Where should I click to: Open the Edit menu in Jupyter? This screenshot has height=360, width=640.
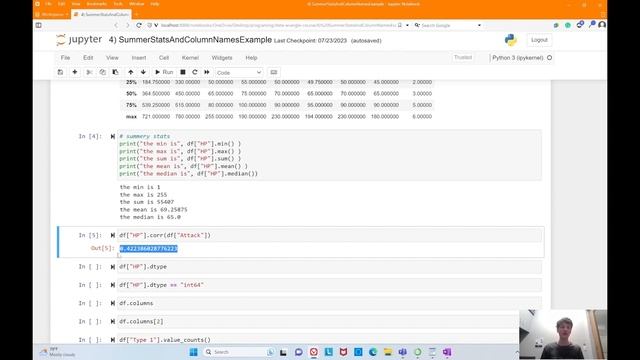coord(88,58)
